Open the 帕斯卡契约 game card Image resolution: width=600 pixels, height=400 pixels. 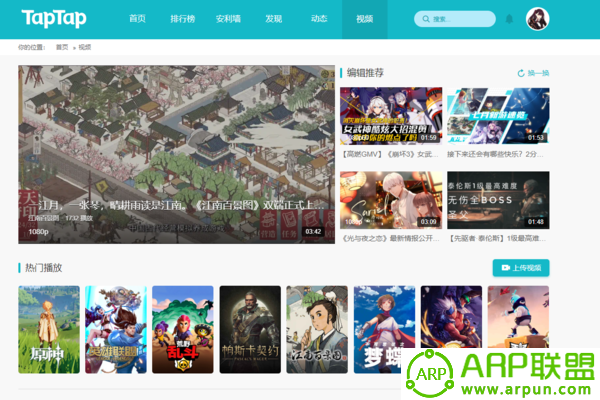point(250,330)
